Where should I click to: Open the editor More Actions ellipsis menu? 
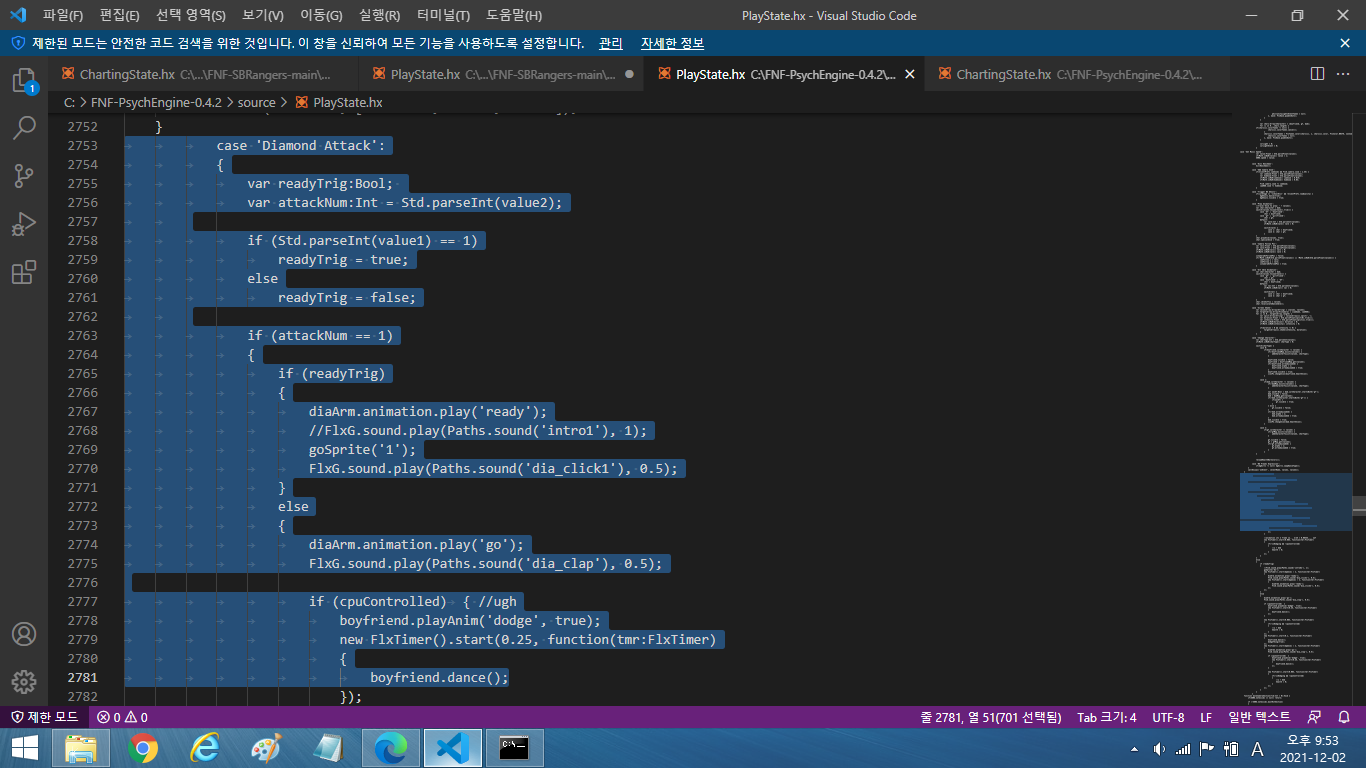coord(1344,74)
